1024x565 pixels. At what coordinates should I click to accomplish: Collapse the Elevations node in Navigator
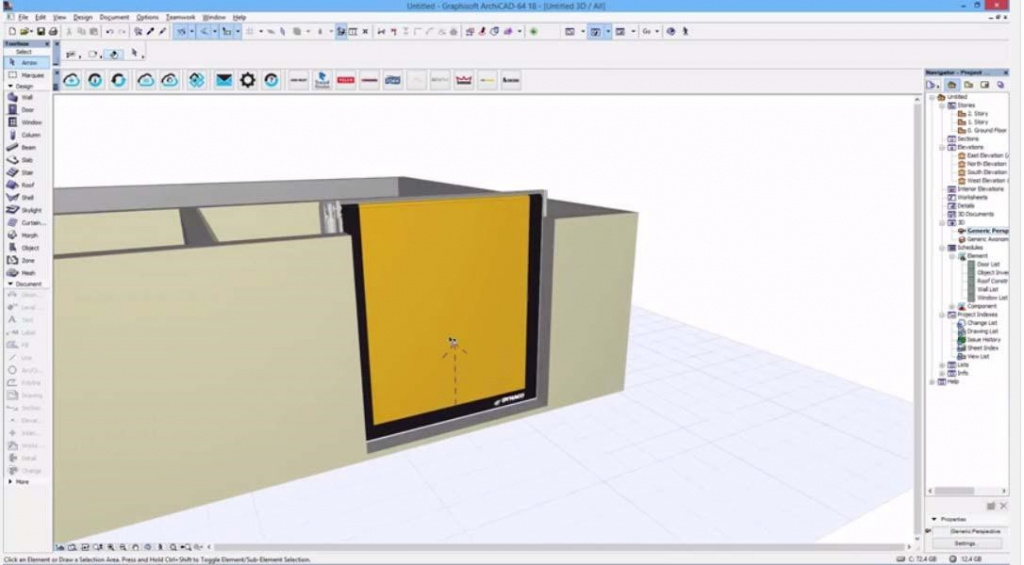942,148
